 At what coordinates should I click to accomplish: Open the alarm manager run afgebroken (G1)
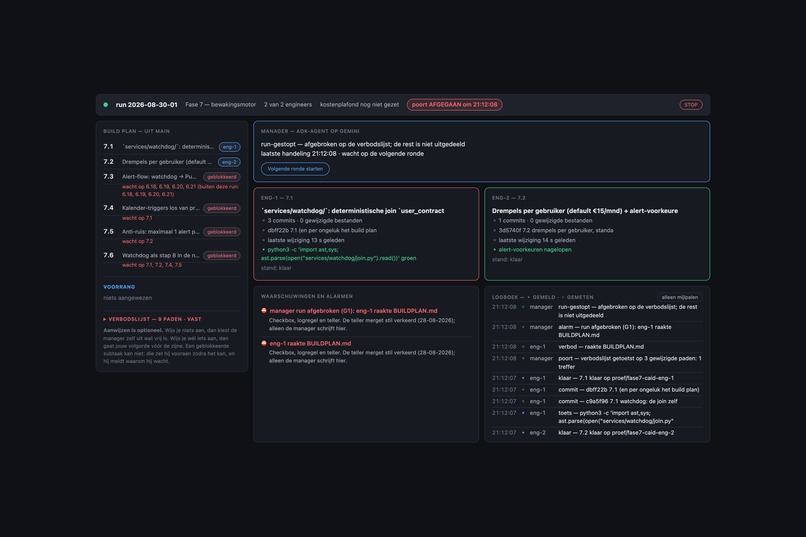click(x=353, y=311)
